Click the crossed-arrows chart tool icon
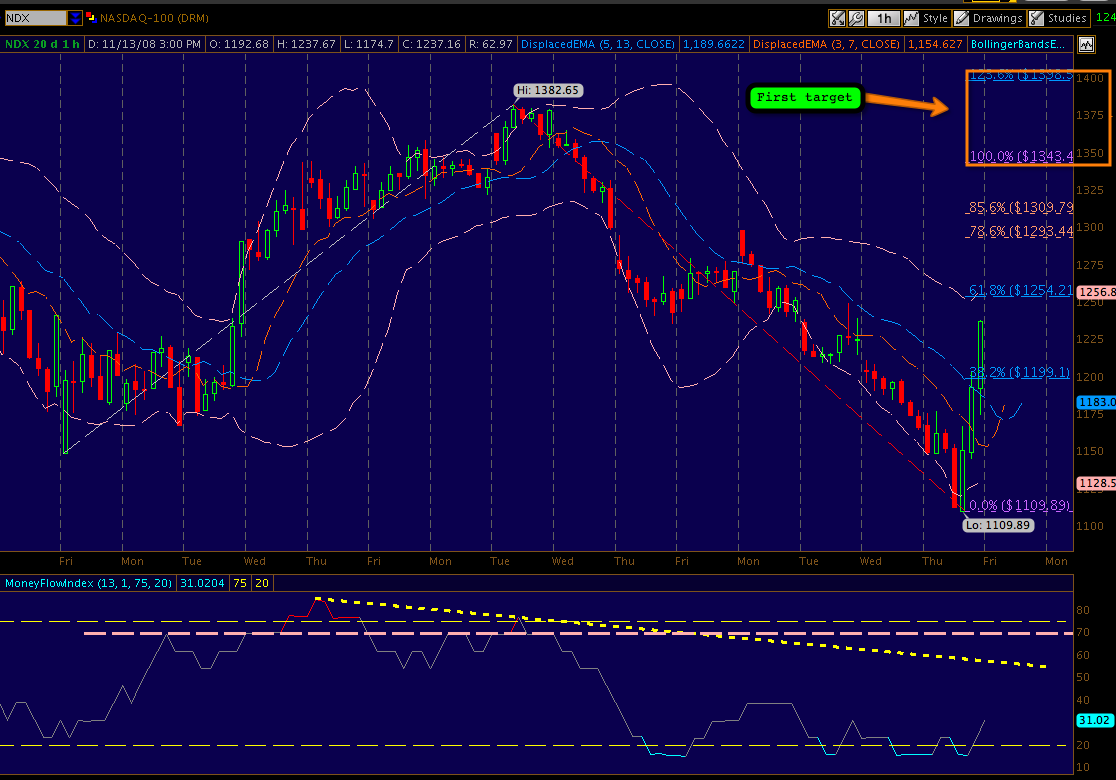The height and width of the screenshot is (780, 1116). (x=837, y=18)
